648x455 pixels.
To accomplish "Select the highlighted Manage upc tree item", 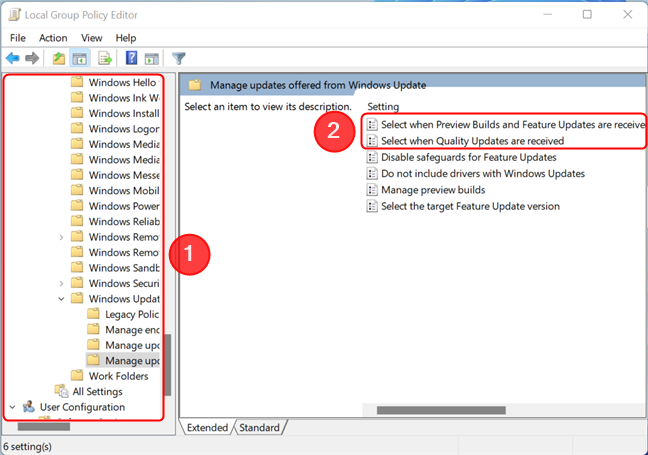I will click(x=132, y=361).
